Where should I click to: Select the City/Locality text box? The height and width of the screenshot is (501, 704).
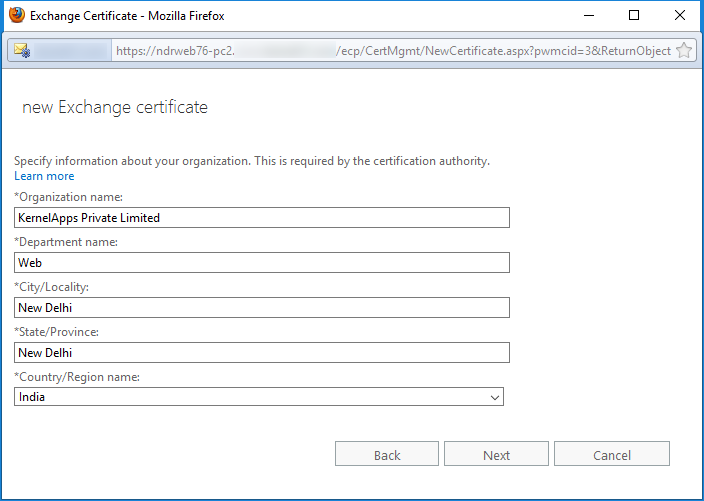262,308
